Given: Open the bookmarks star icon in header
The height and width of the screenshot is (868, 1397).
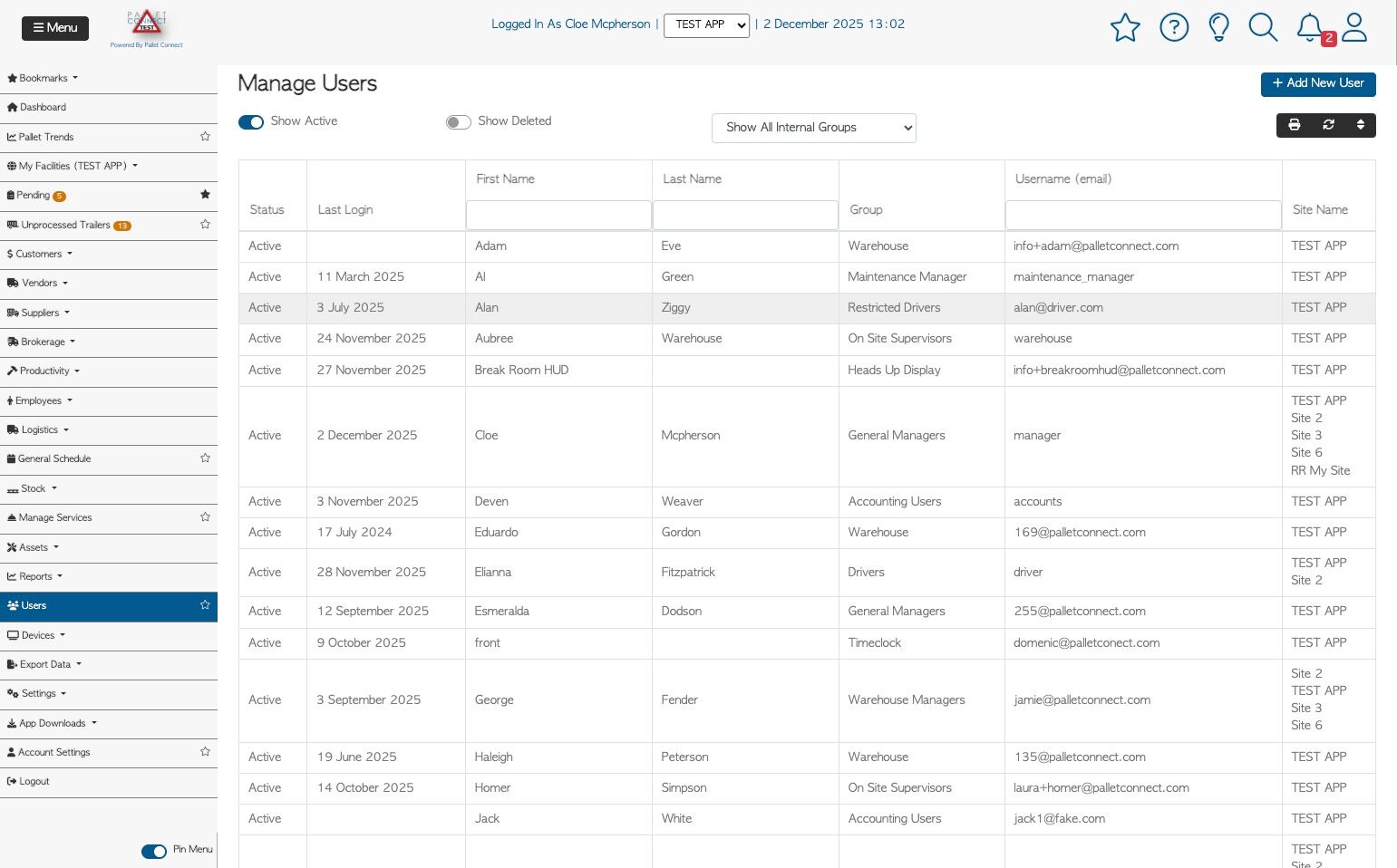Looking at the screenshot, I should 1125,27.
